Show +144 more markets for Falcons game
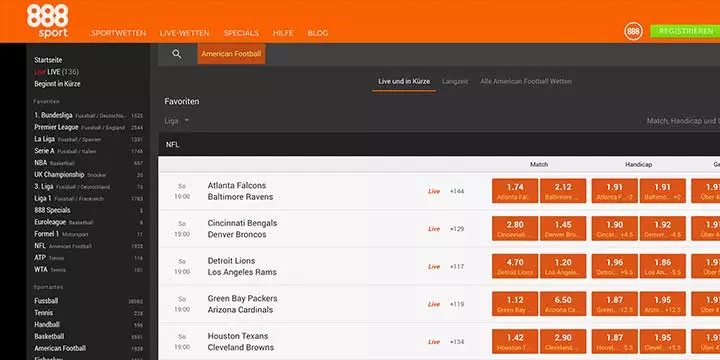720x360 pixels. click(x=457, y=191)
